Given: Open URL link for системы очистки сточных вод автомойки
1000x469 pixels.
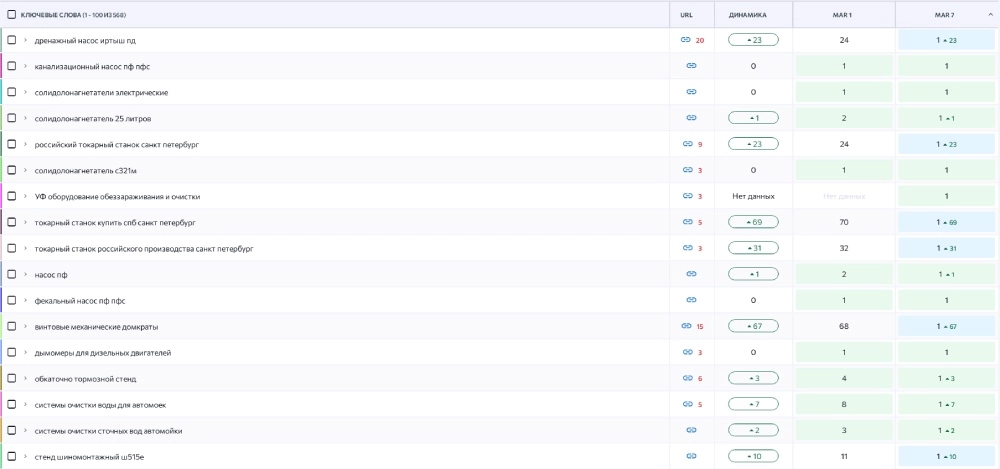Looking at the screenshot, I should click(691, 430).
